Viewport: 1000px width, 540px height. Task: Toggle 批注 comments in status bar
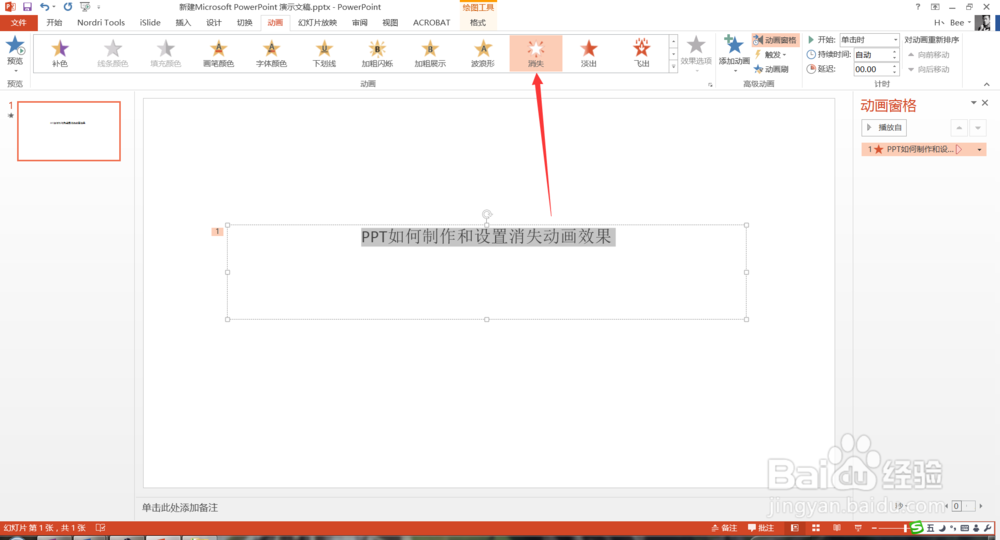[761, 528]
